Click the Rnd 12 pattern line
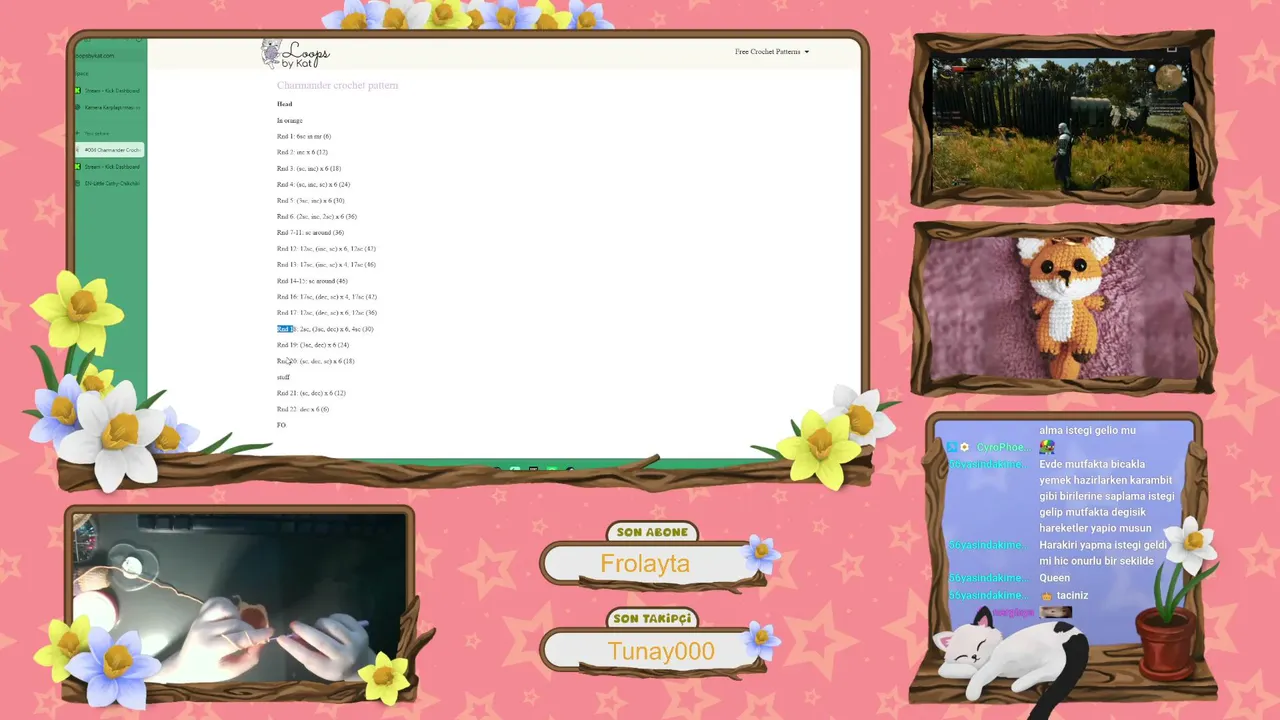 click(x=326, y=248)
